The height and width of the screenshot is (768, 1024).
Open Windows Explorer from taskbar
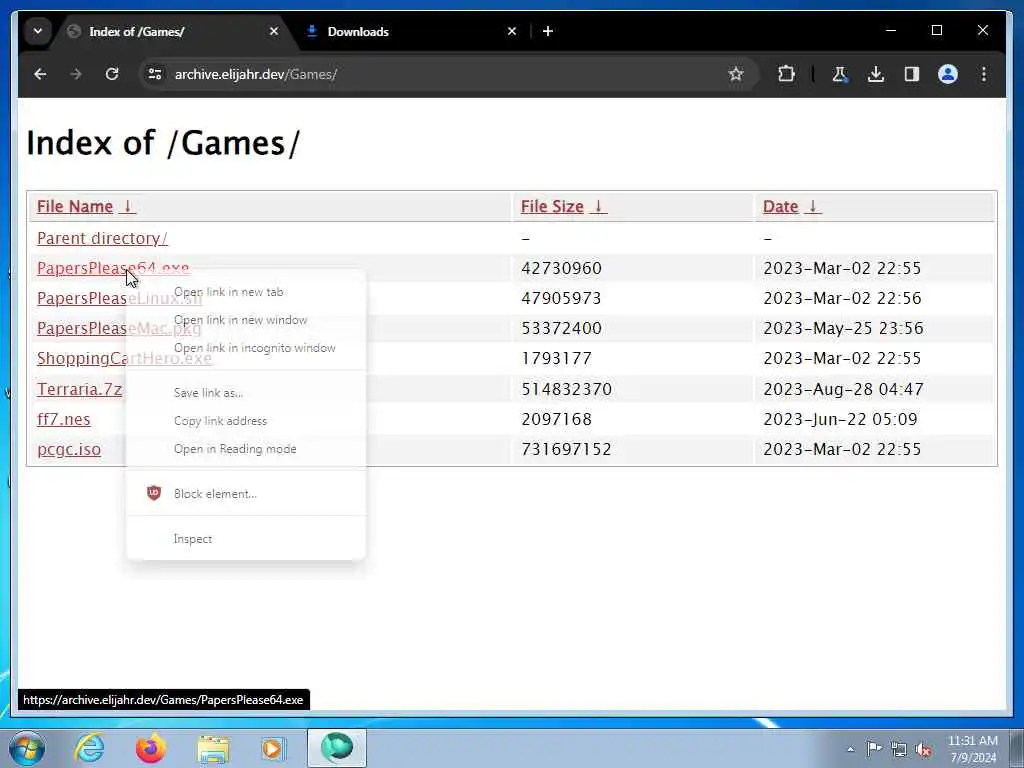point(213,748)
